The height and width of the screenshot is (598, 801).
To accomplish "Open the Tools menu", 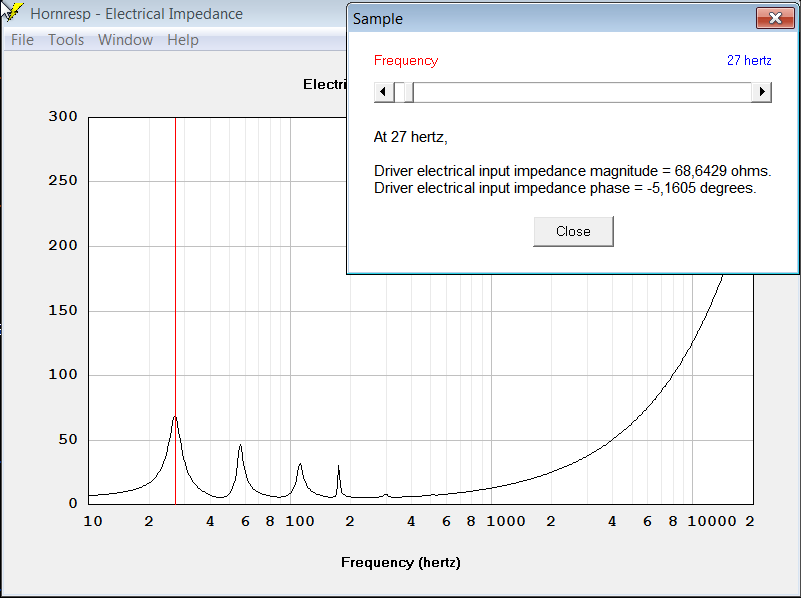I will (x=66, y=40).
